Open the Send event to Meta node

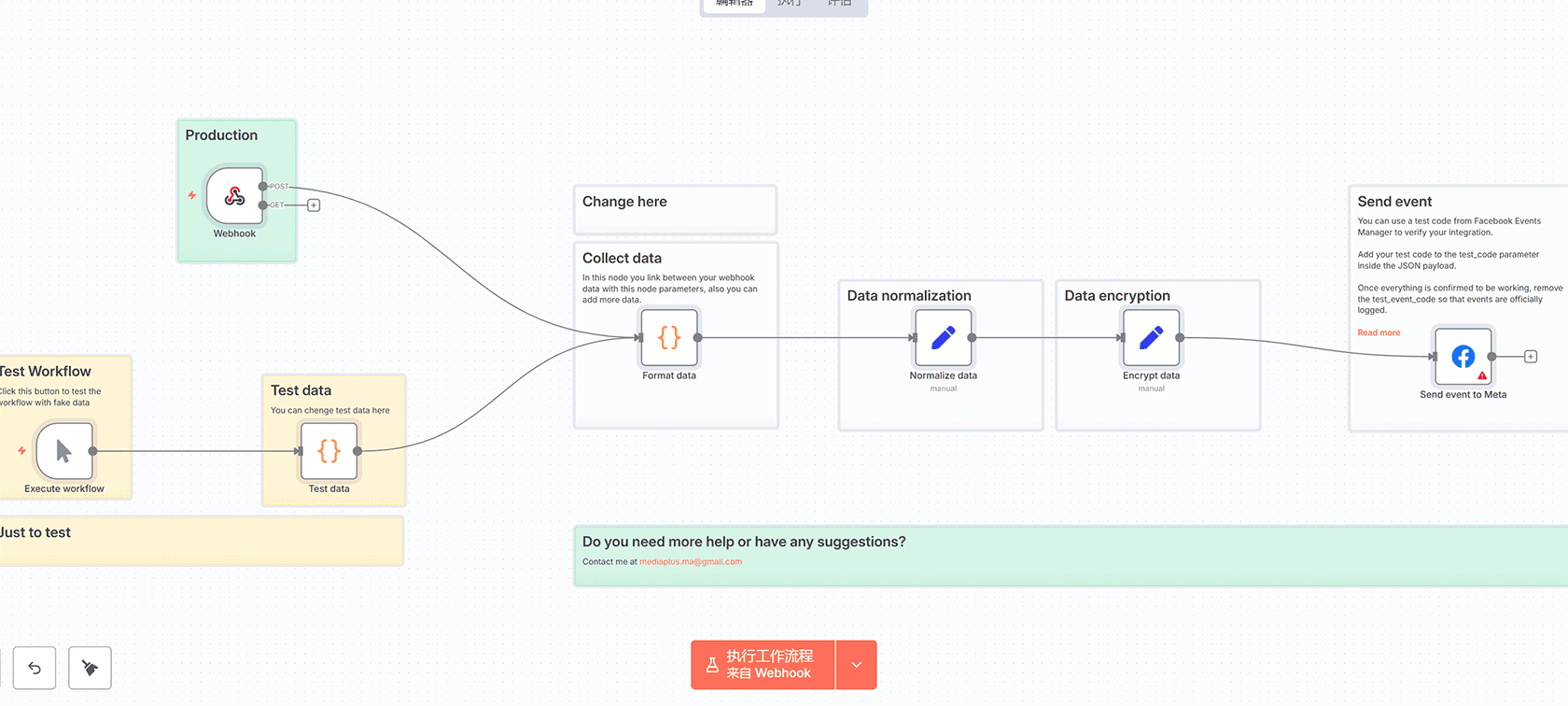[x=1463, y=356]
